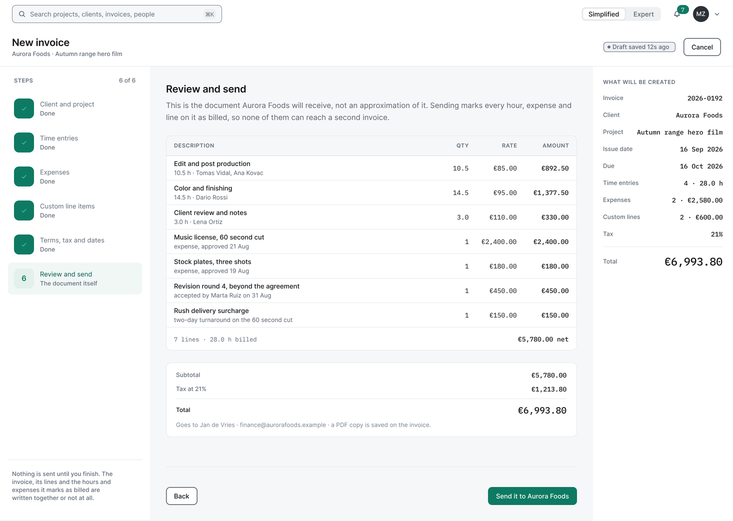Select the Color and finishing line
Viewport: 733px width, 521px height.
pyautogui.click(x=371, y=193)
